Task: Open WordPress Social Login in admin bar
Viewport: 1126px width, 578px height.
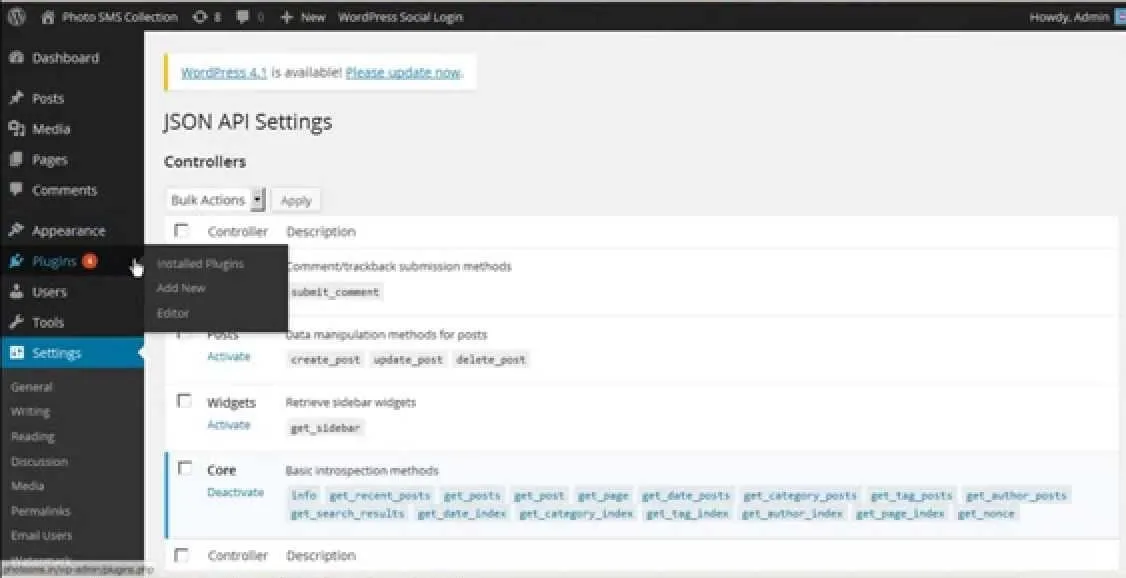Action: point(401,17)
